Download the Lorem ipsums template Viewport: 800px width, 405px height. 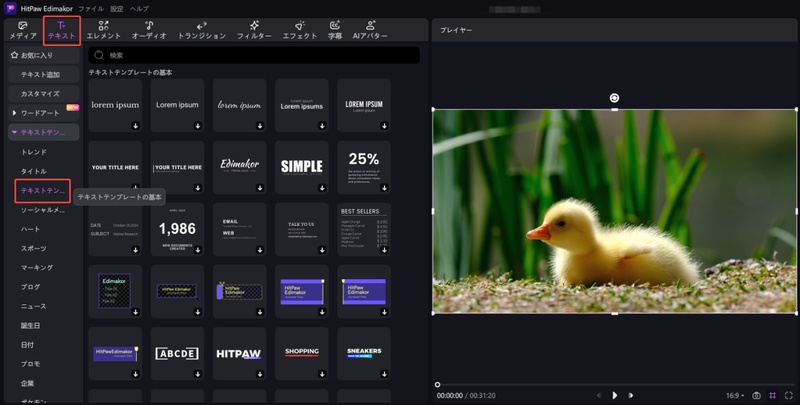[322, 125]
